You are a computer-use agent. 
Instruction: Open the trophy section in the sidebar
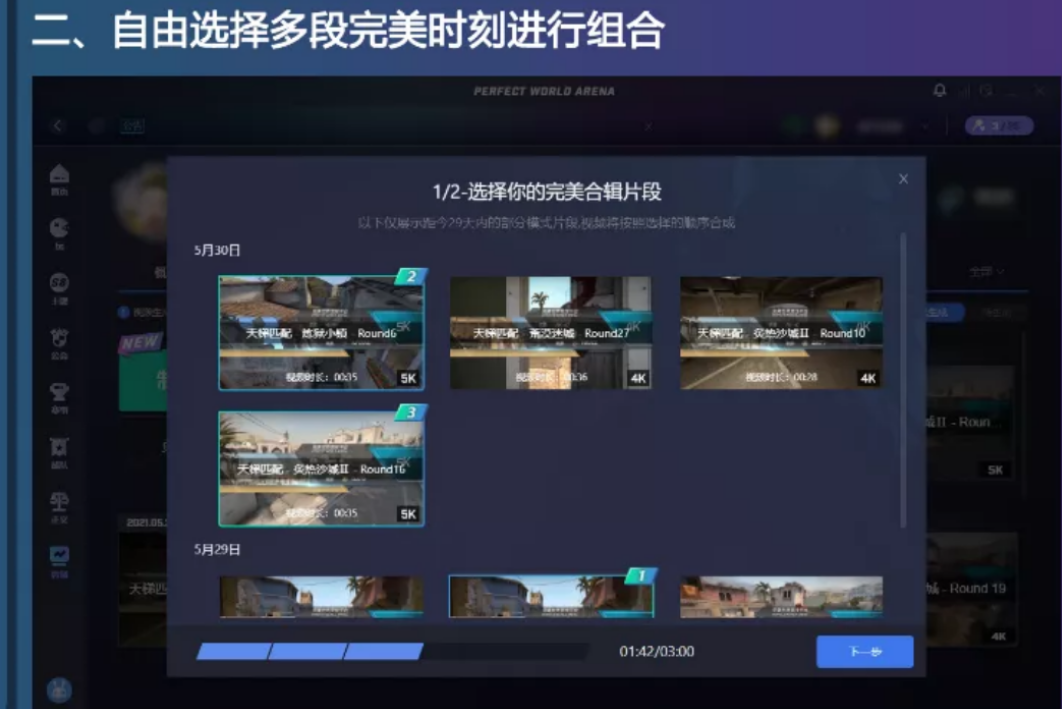pos(60,392)
